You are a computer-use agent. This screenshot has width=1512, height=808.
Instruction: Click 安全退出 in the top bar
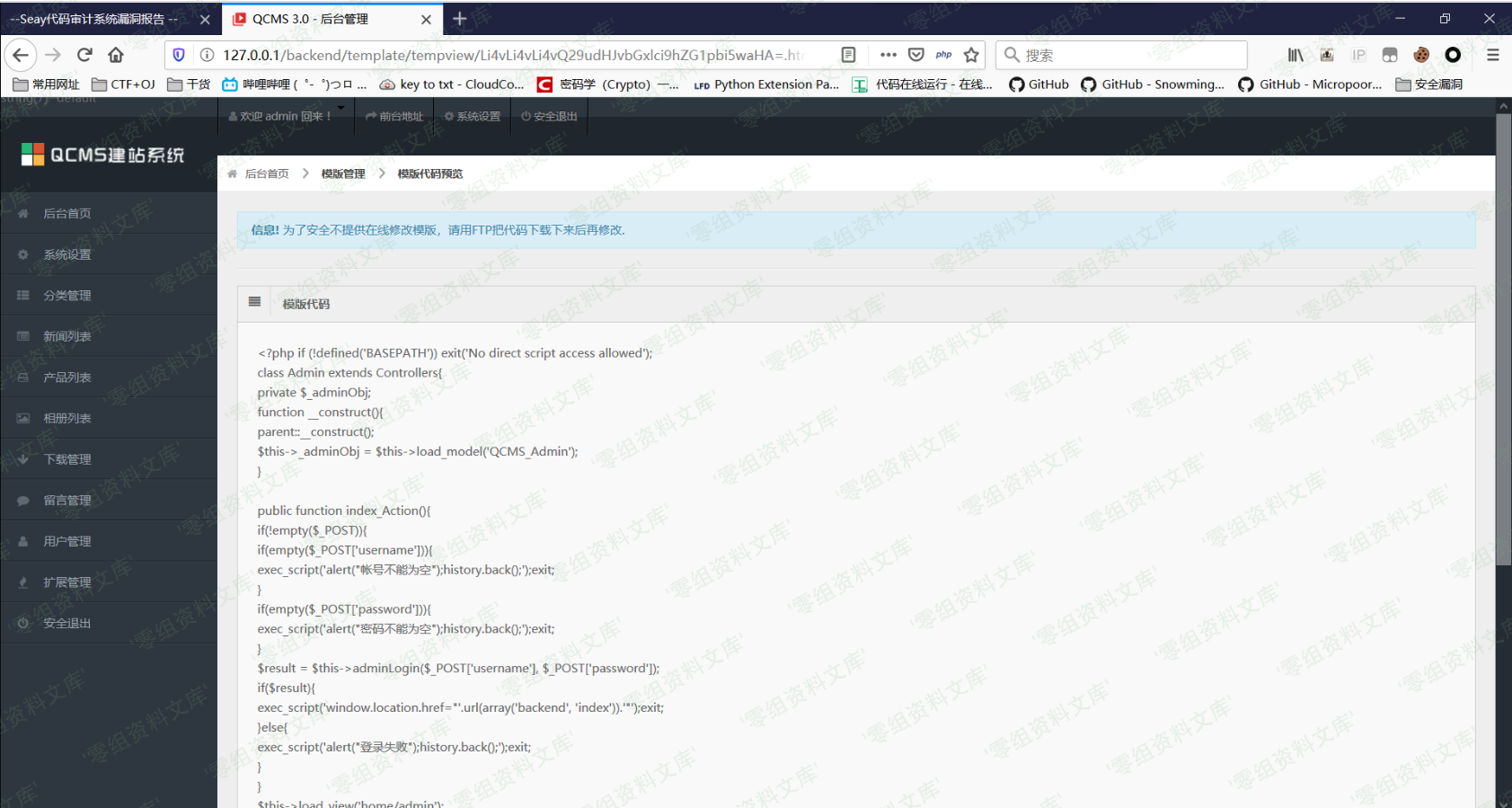click(549, 117)
